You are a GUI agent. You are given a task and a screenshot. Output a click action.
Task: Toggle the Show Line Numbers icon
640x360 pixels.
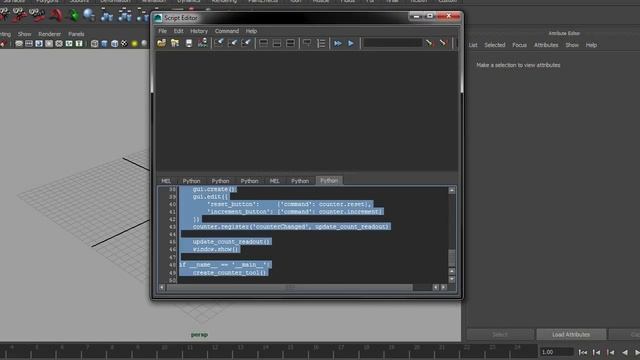coord(321,43)
